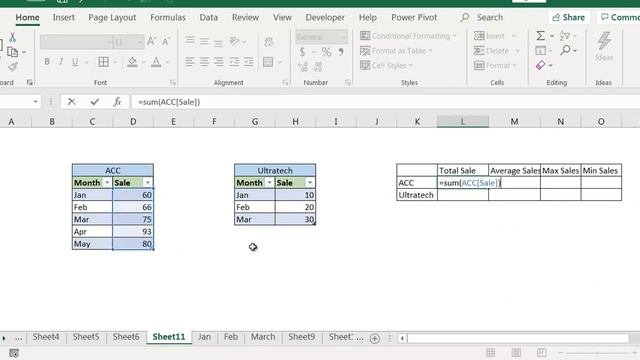Click the Copy icon

[x=13, y=52]
